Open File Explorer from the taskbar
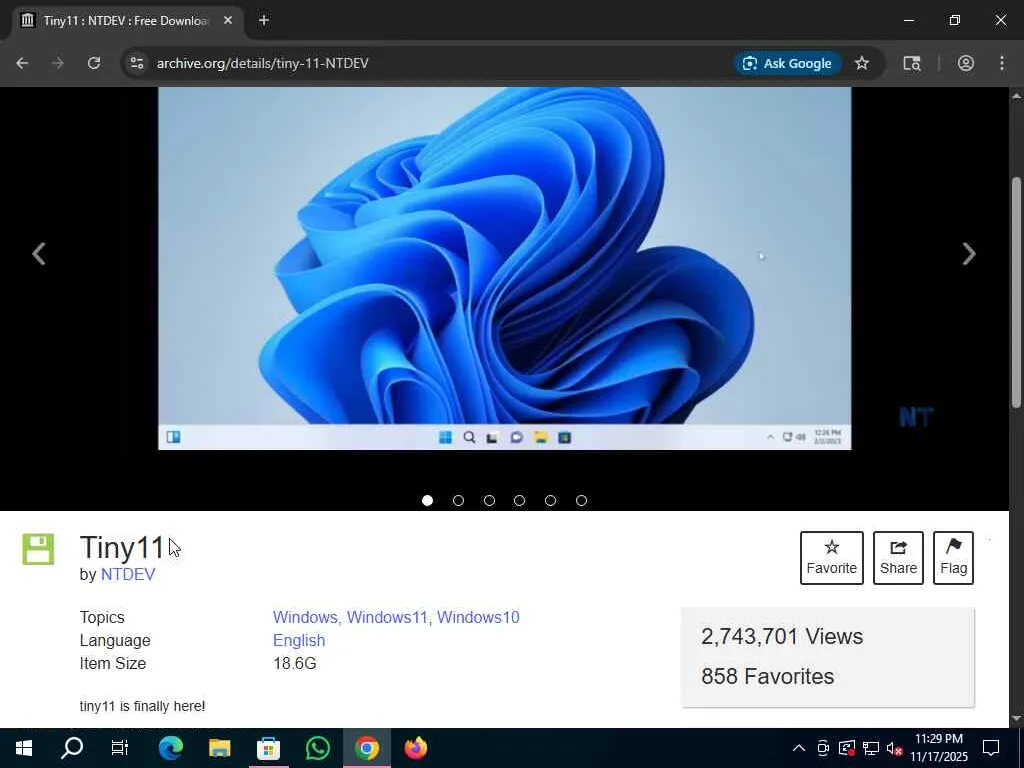The image size is (1024, 768). point(219,748)
